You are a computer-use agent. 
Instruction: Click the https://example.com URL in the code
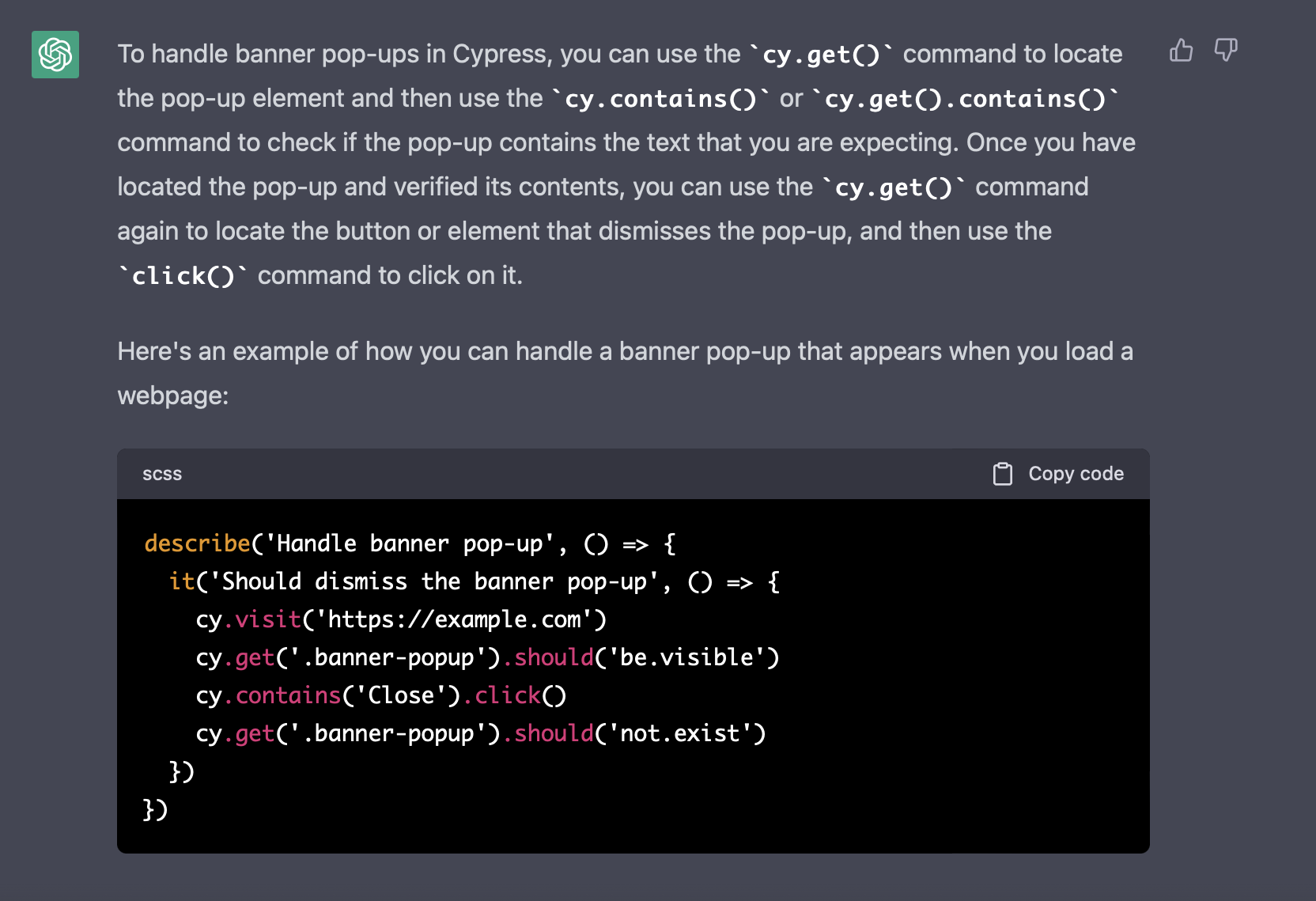click(x=455, y=619)
